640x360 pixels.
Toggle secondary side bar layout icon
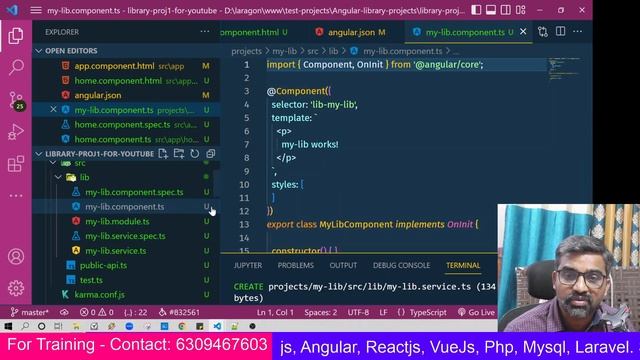(505, 10)
